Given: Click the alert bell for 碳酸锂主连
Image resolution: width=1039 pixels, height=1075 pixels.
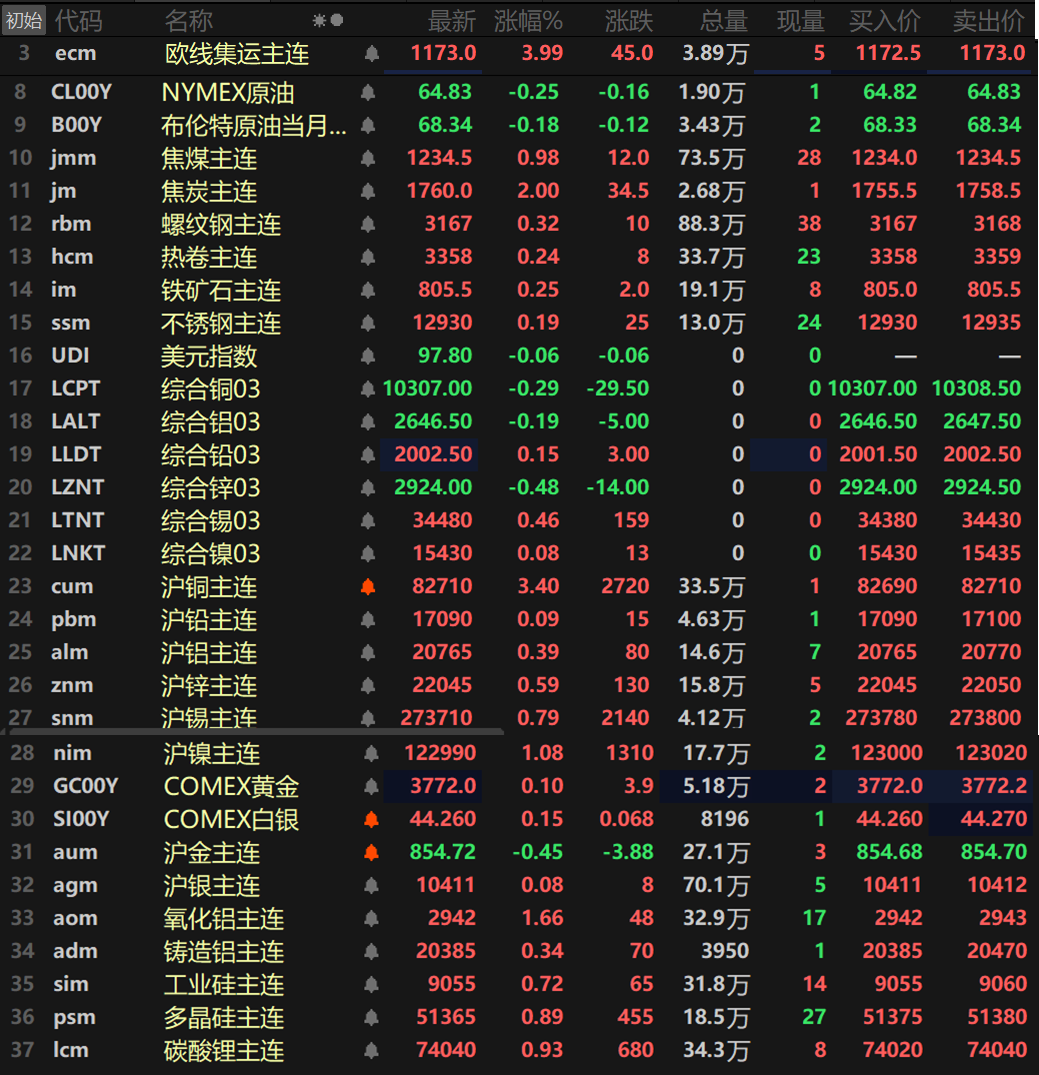Looking at the screenshot, I should [372, 1051].
